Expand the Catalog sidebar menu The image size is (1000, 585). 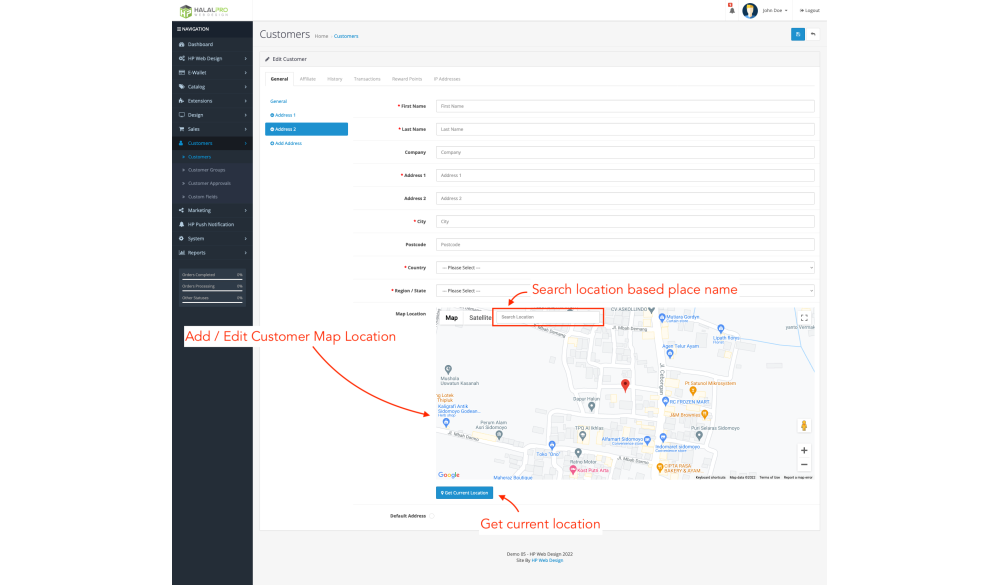point(211,87)
